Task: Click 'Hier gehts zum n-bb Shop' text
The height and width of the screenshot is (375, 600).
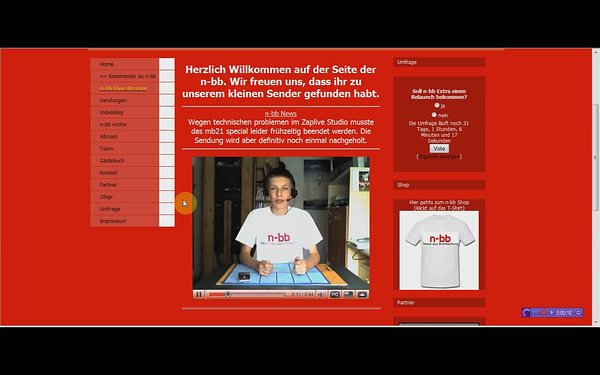Action: 439,202
